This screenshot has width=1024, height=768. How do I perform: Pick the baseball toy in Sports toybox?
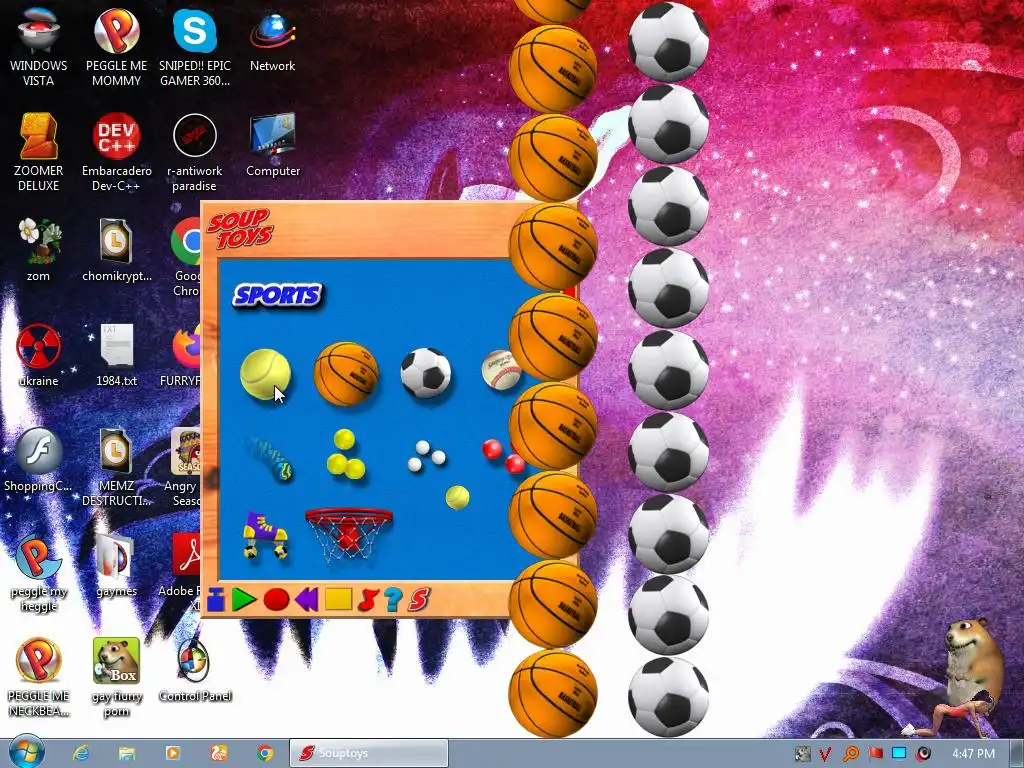pyautogui.click(x=500, y=370)
